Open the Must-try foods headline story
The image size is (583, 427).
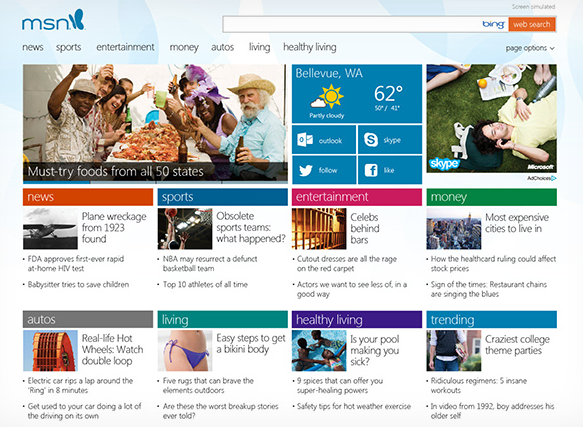pos(116,171)
